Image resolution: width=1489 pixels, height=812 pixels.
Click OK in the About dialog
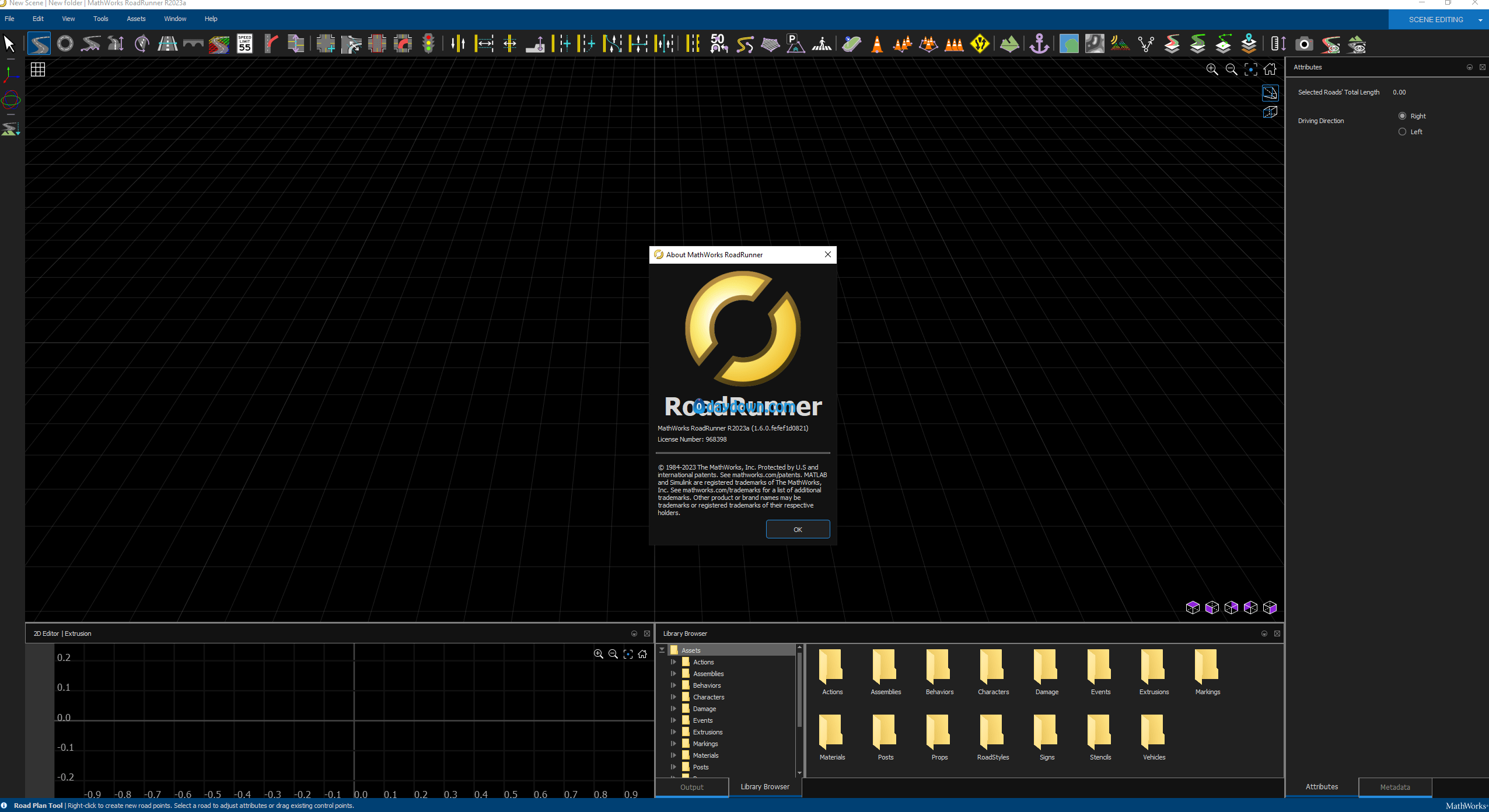[798, 530]
